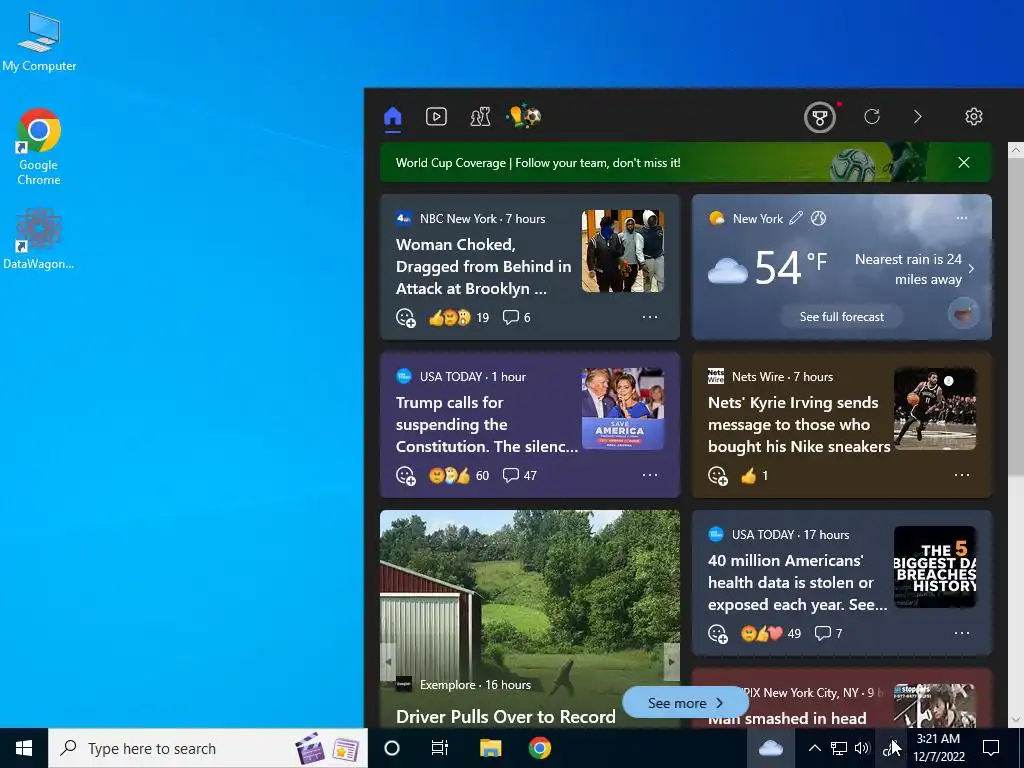Add reaction to Nets Wire story
Image resolution: width=1024 pixels, height=768 pixels.
[718, 475]
